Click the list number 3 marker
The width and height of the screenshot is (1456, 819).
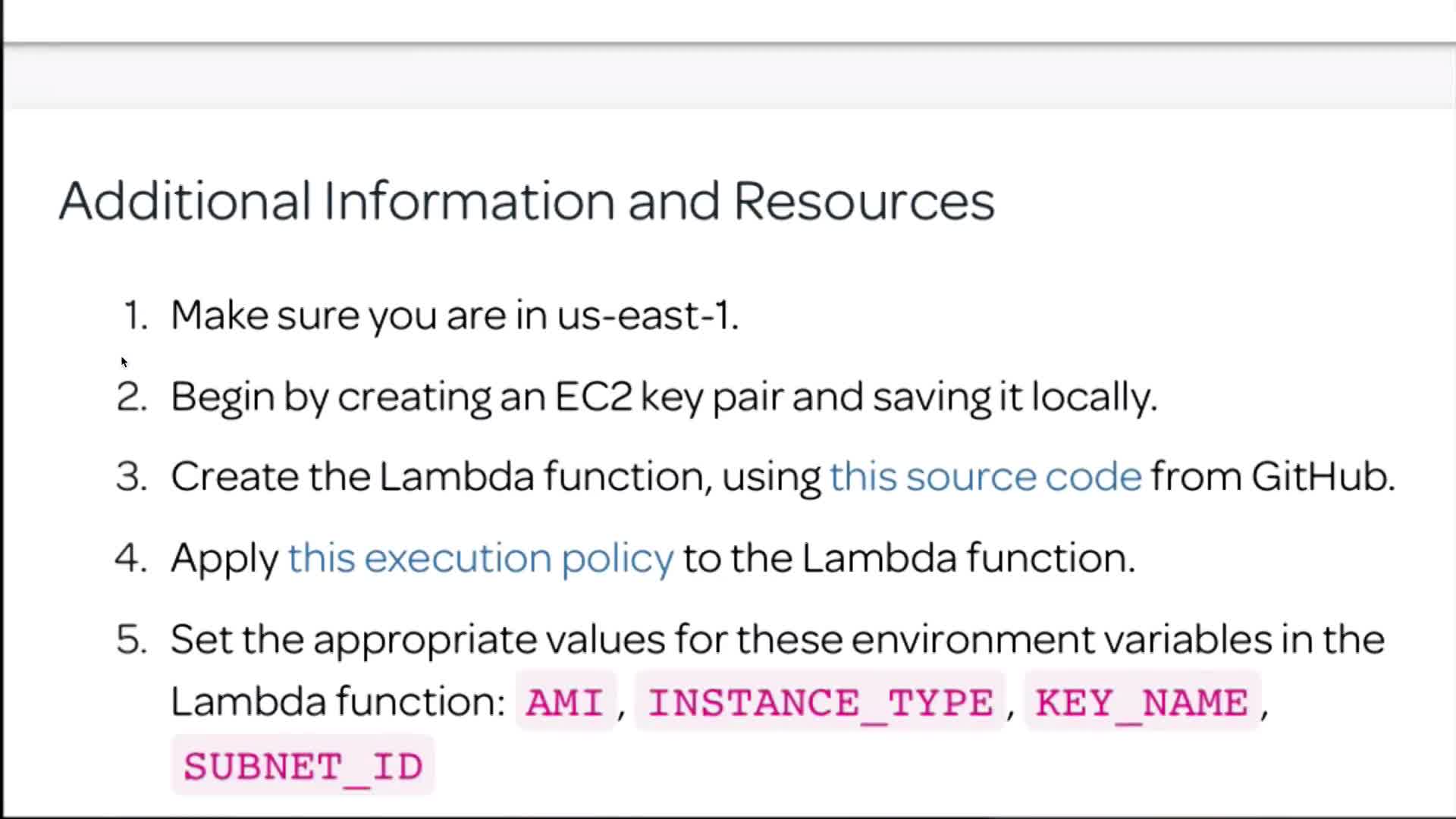click(x=132, y=477)
